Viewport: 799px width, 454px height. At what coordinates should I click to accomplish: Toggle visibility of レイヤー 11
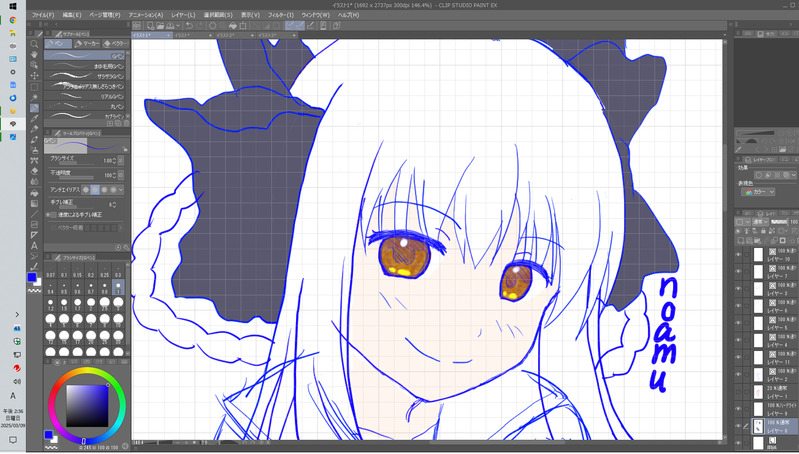tap(738, 357)
